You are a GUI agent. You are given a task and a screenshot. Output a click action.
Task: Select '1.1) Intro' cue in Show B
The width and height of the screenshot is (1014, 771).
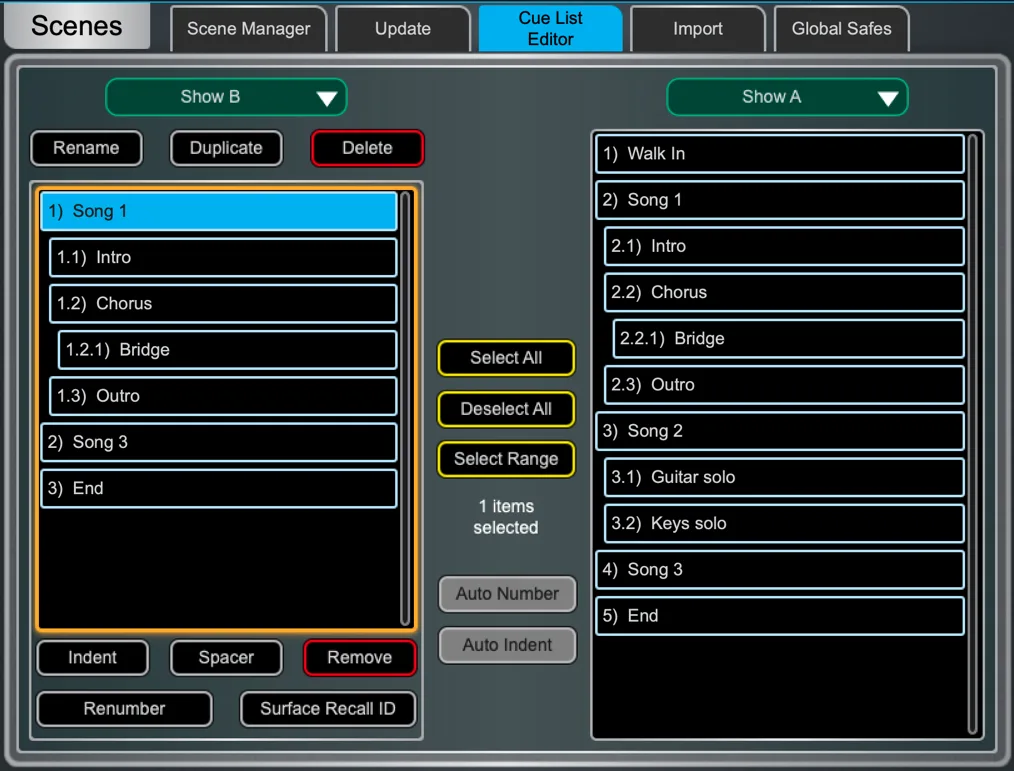pos(223,257)
